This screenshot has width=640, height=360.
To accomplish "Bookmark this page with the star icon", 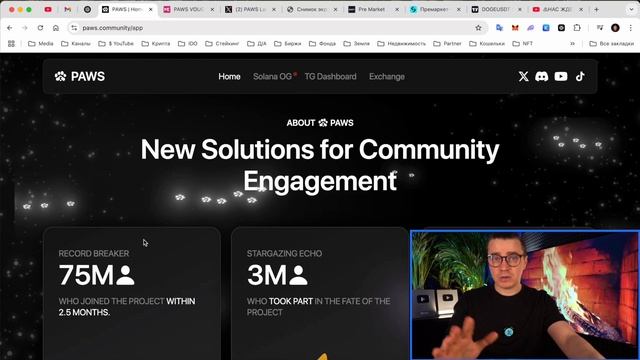I will pyautogui.click(x=478, y=28).
